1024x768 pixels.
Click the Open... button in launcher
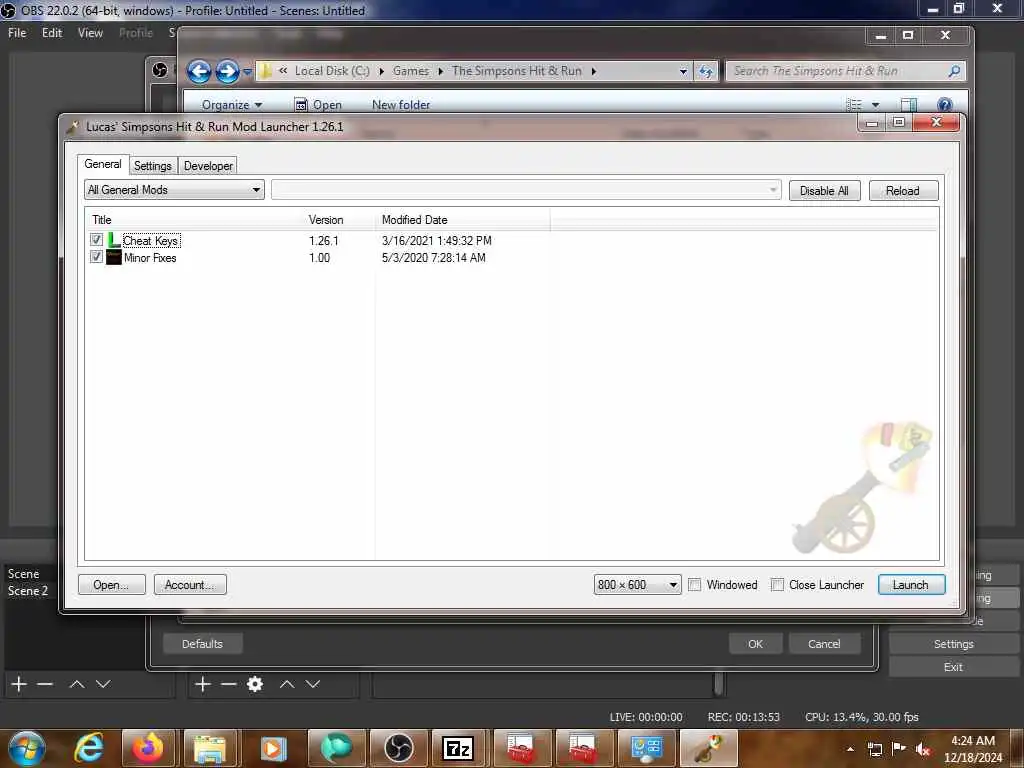click(x=110, y=584)
